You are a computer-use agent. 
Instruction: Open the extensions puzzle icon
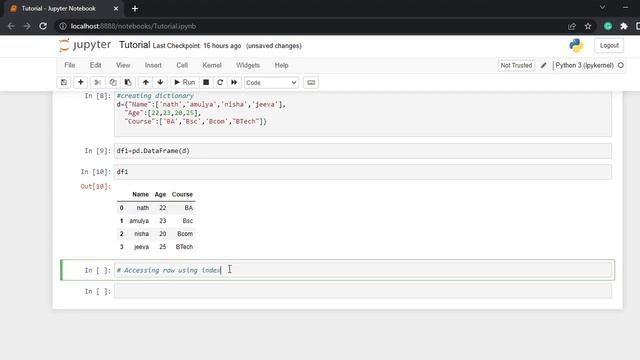coord(624,26)
